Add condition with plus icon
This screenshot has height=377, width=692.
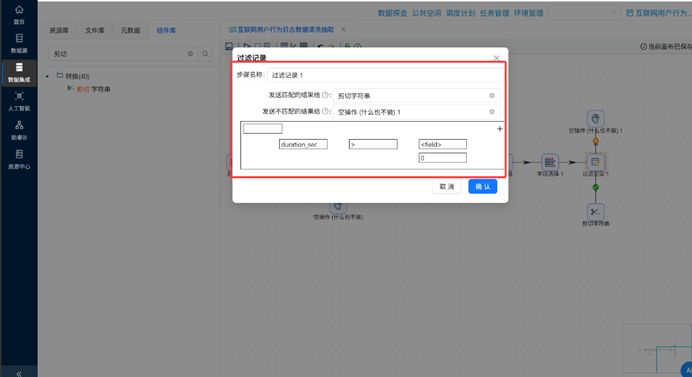(x=499, y=129)
